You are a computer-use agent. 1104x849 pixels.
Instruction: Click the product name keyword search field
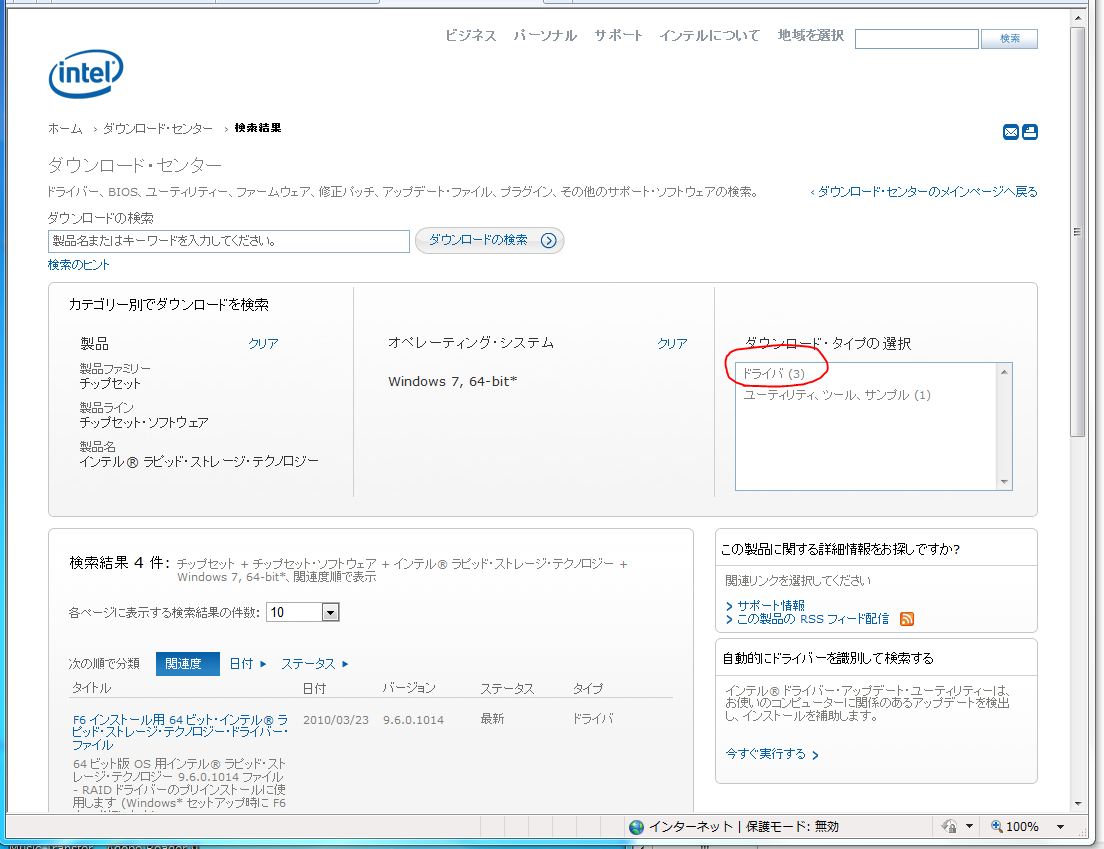pyautogui.click(x=229, y=241)
